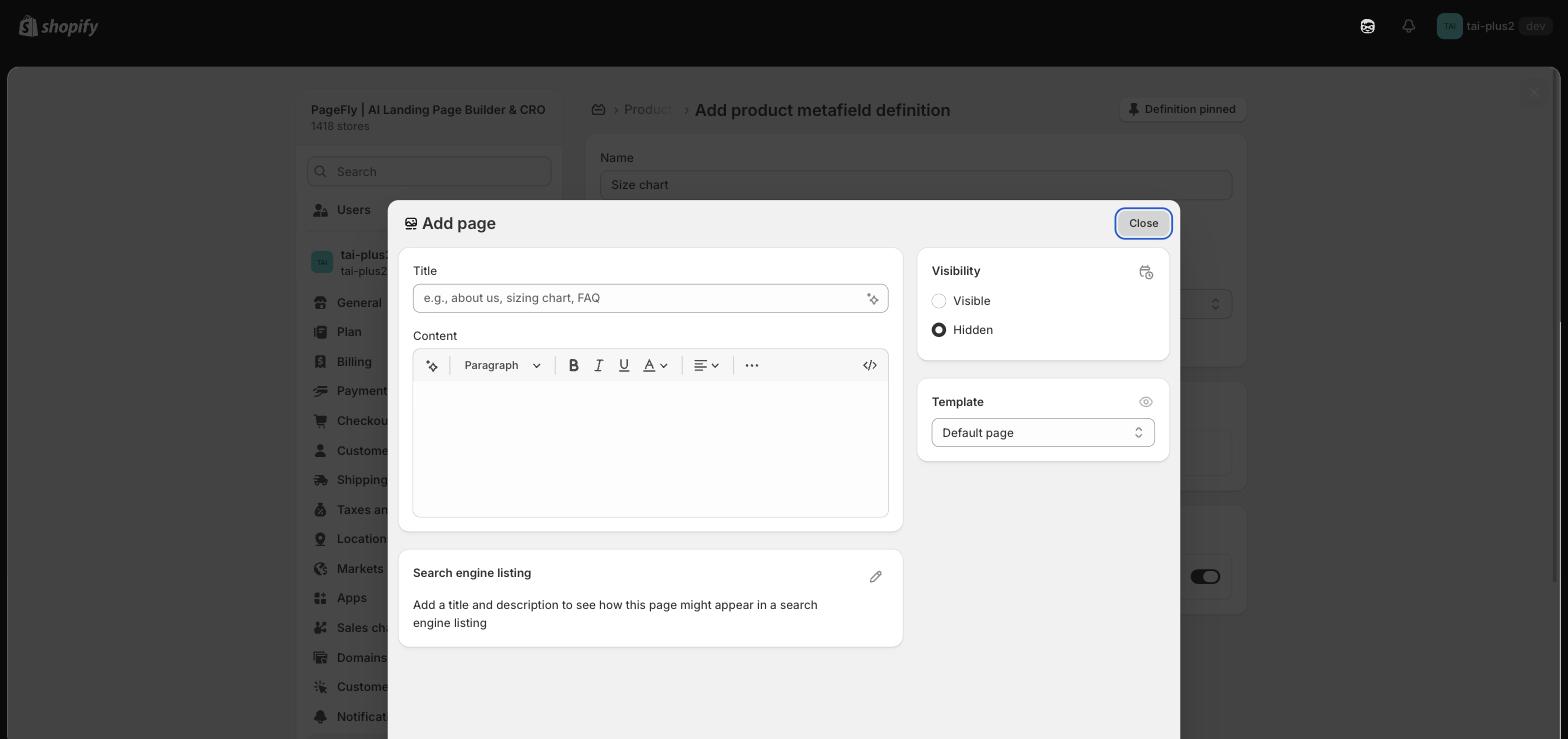Switch to HTML code view
The height and width of the screenshot is (739, 1568).
tap(870, 366)
